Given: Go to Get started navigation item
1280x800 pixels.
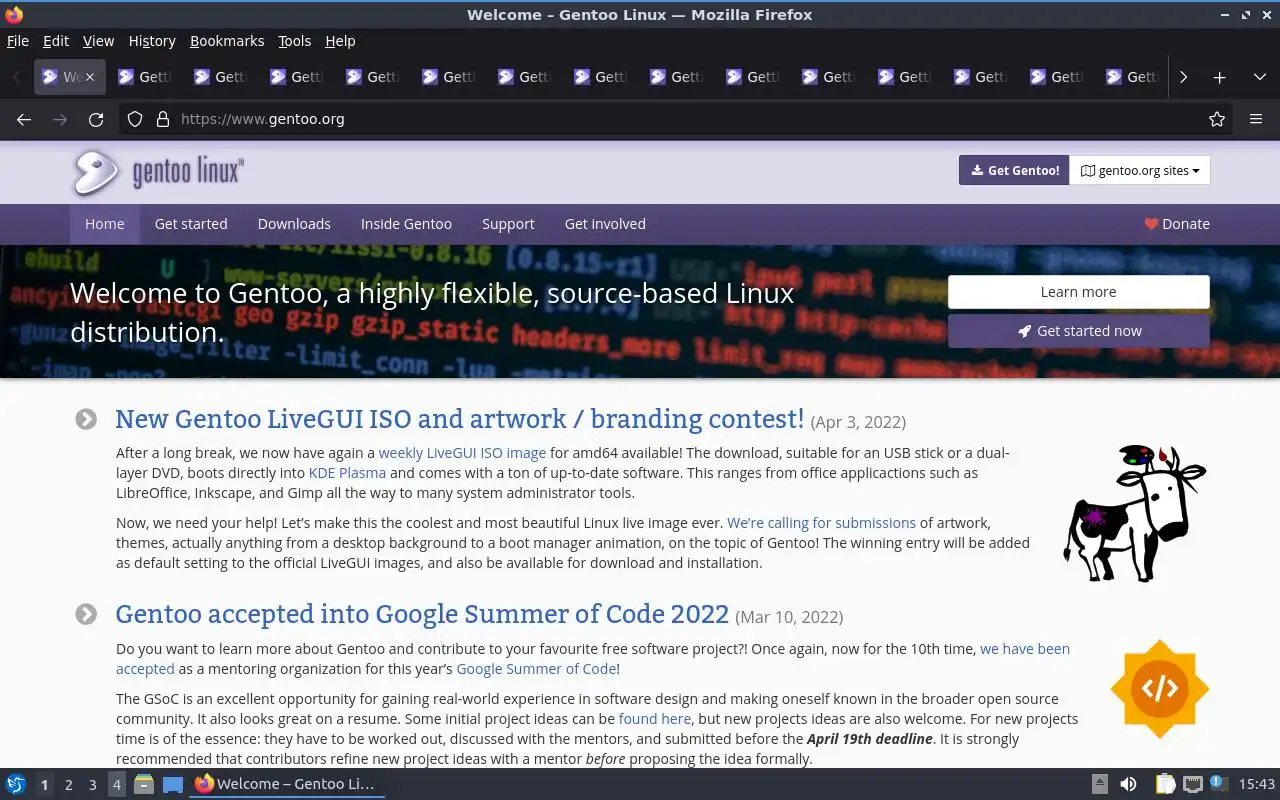Looking at the screenshot, I should pyautogui.click(x=191, y=224).
